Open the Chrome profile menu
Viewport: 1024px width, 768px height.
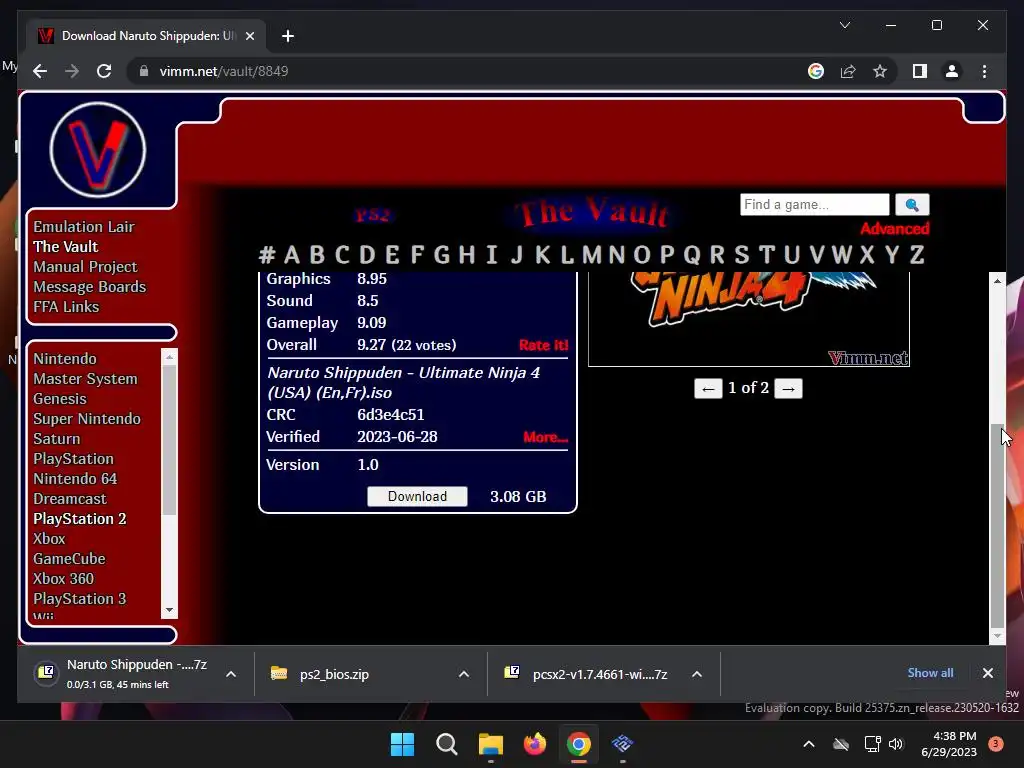952,71
